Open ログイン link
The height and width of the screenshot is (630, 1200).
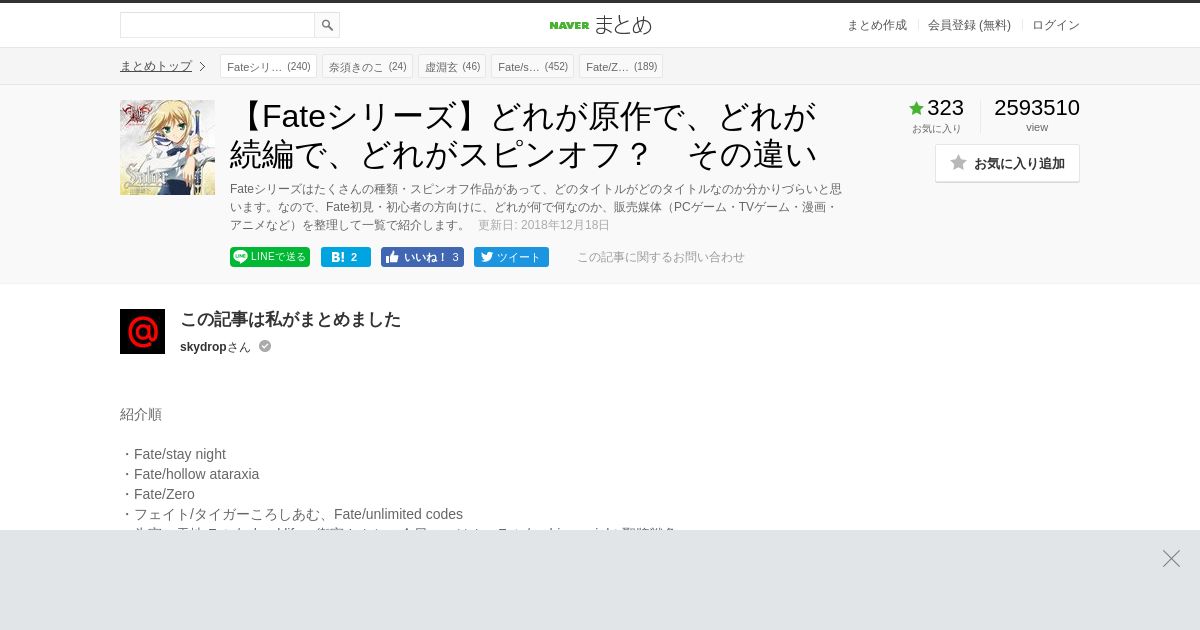click(x=1056, y=25)
